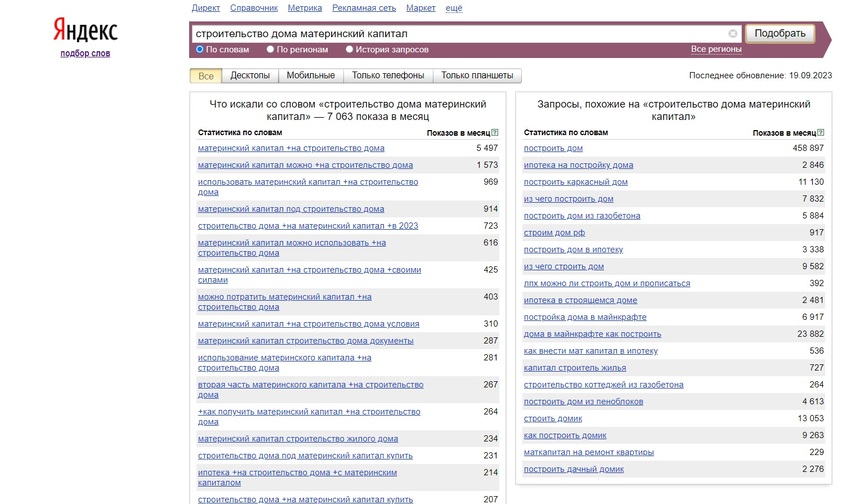Open 'как построить домик' query
850x504 pixels.
click(565, 435)
